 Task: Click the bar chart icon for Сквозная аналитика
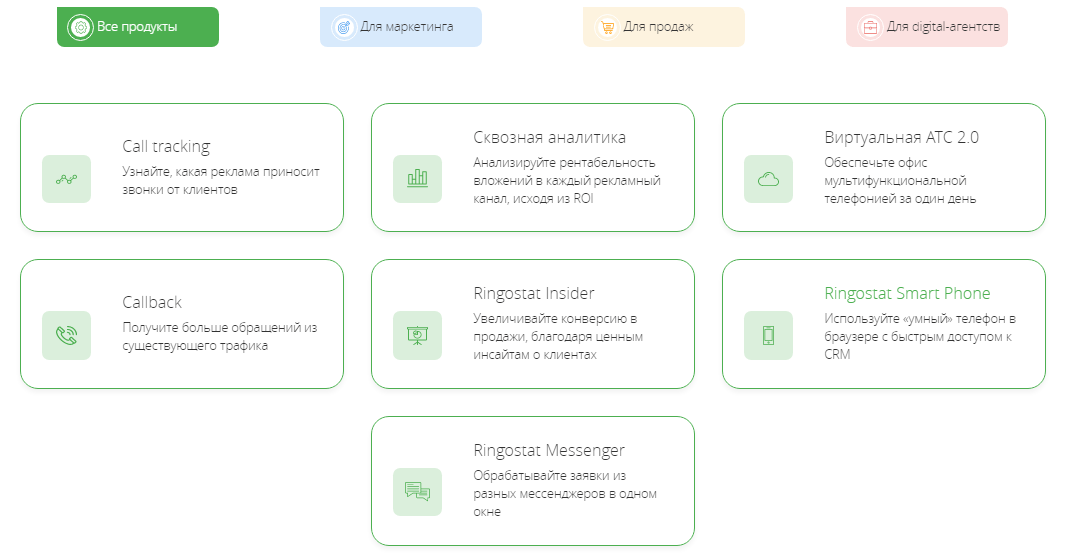[417, 179]
